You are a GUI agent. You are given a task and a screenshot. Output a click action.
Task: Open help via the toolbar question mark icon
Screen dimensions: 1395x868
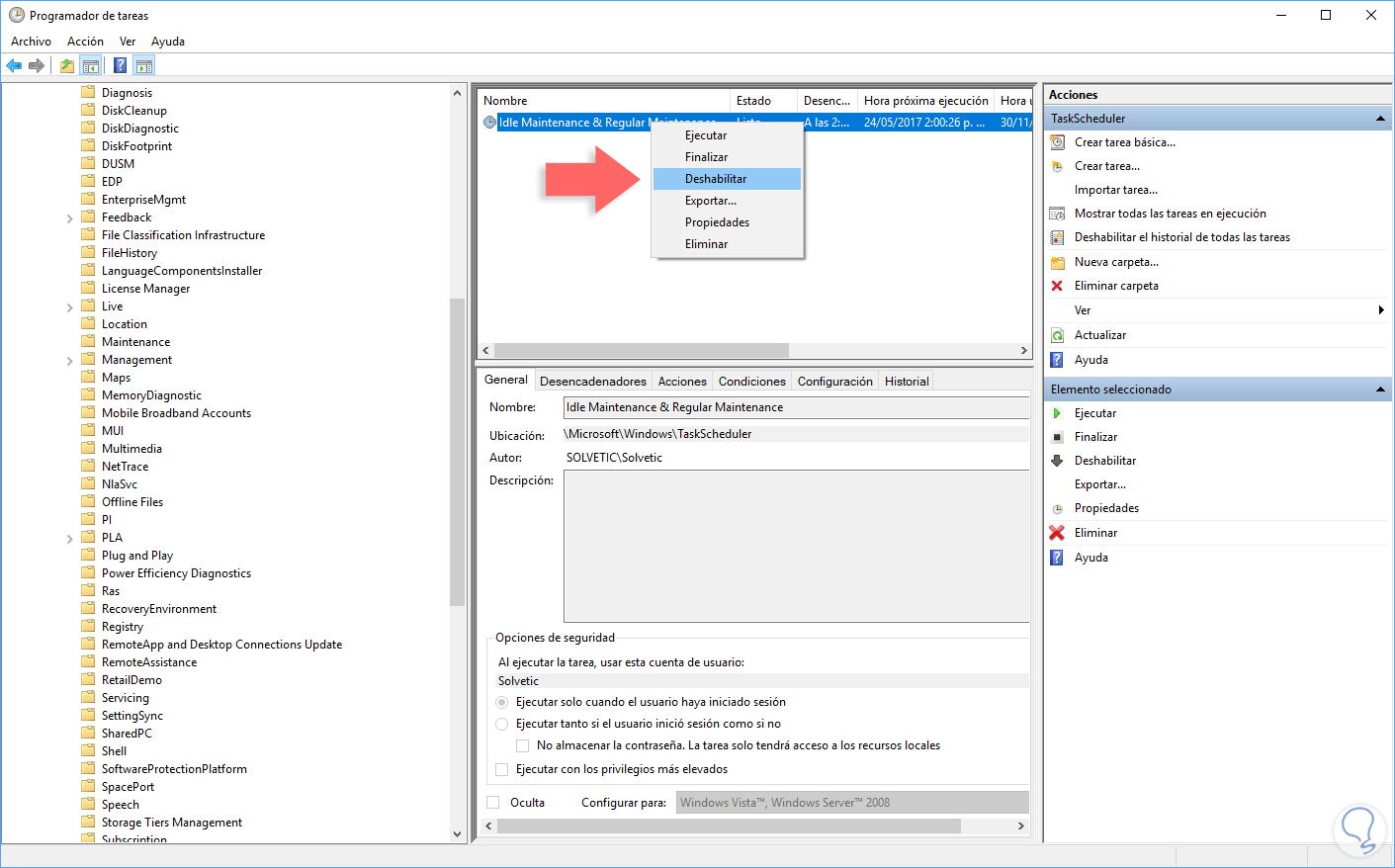tap(120, 66)
